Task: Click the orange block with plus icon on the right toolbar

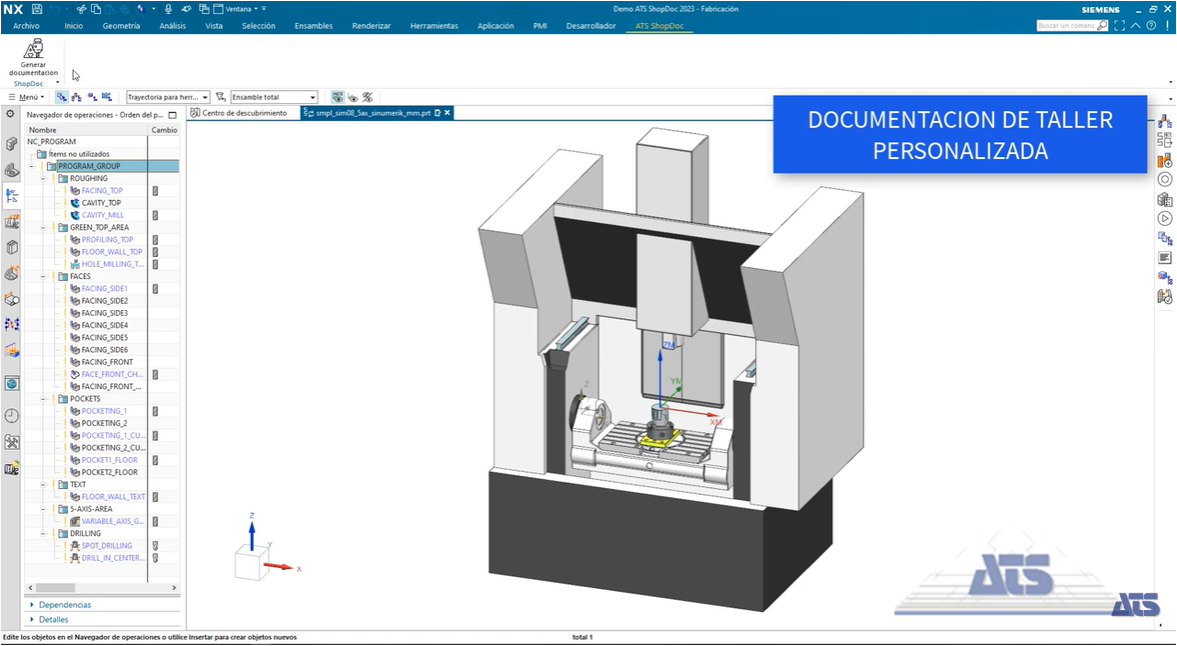Action: coord(1164,160)
